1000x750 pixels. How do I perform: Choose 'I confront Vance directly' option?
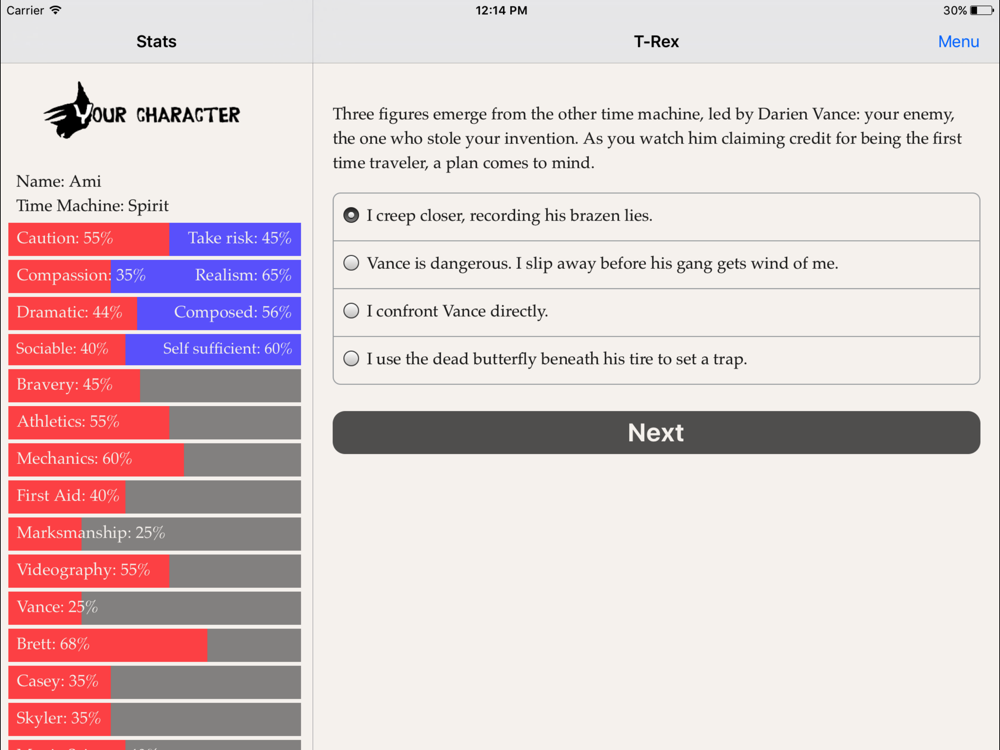pos(656,312)
